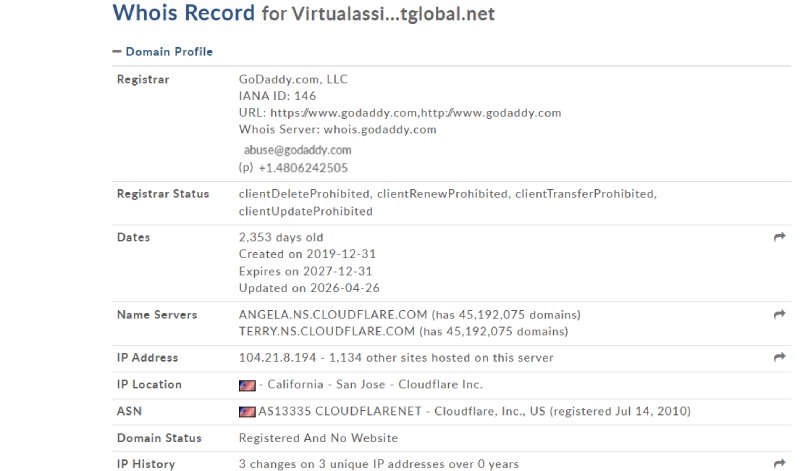Viewport: 800px width, 471px height.
Task: Click the ANGELA.NS.CLOUDFLARE.COM name server
Action: pos(333,315)
